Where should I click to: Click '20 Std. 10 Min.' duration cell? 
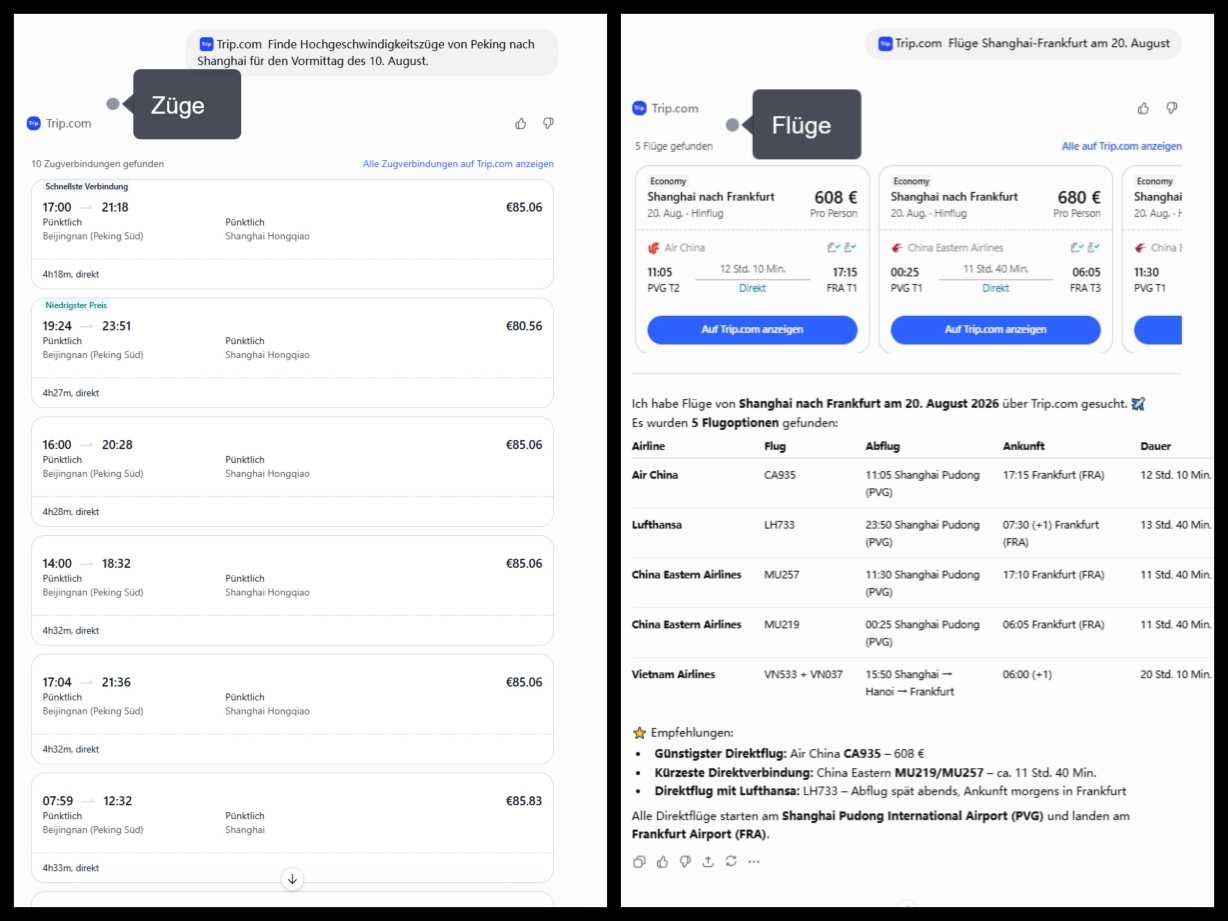(1175, 675)
